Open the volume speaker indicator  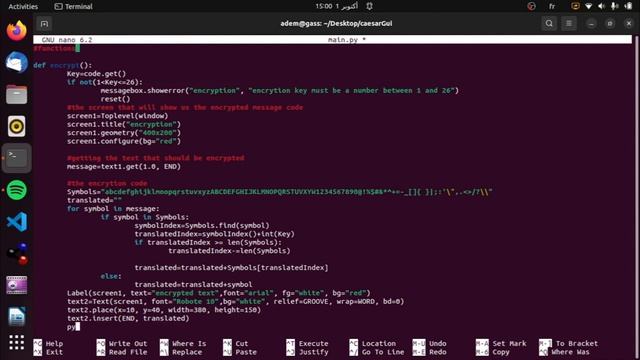pos(601,6)
